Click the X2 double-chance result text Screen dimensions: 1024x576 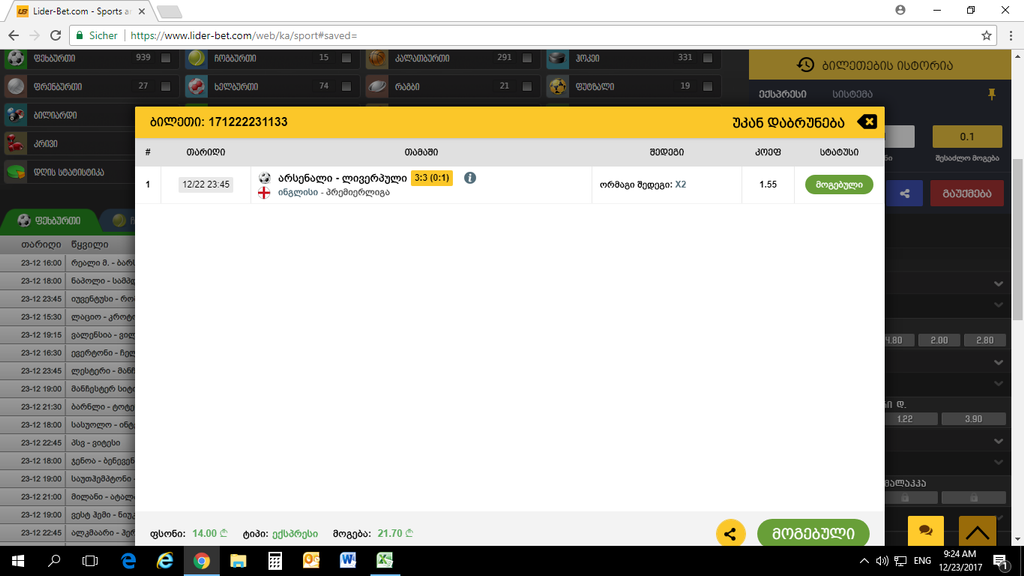point(680,184)
